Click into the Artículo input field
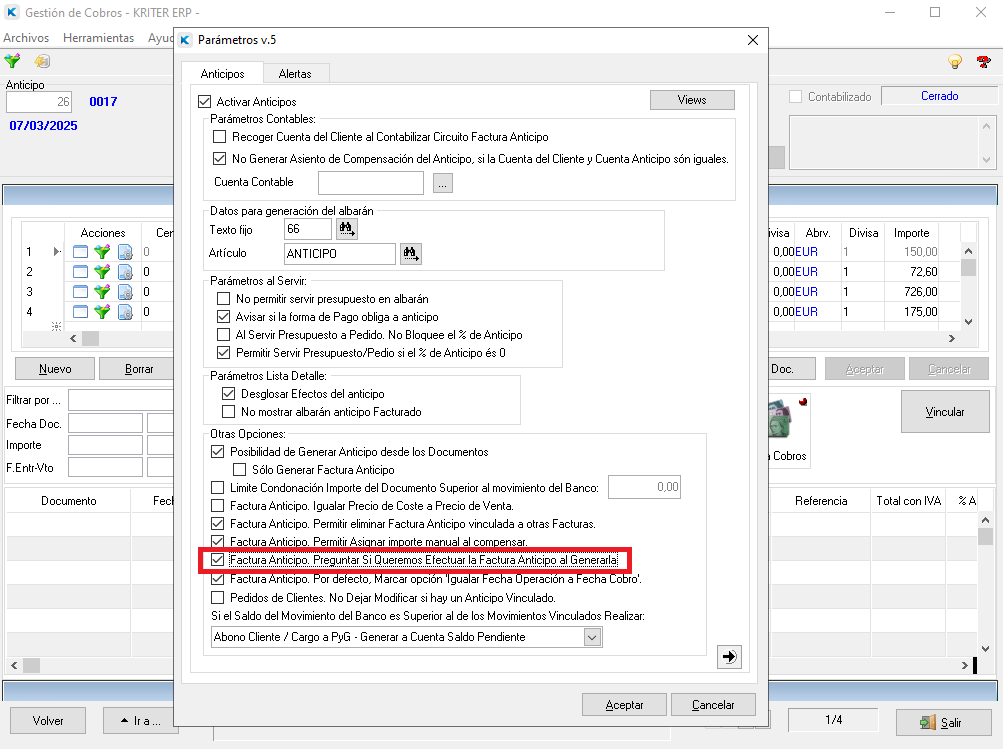1003x750 pixels. tap(339, 254)
